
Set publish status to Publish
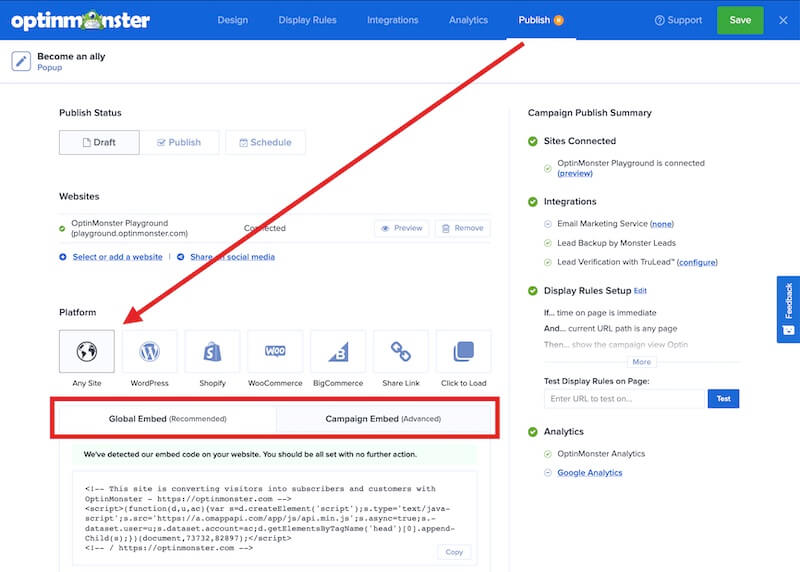click(x=179, y=142)
